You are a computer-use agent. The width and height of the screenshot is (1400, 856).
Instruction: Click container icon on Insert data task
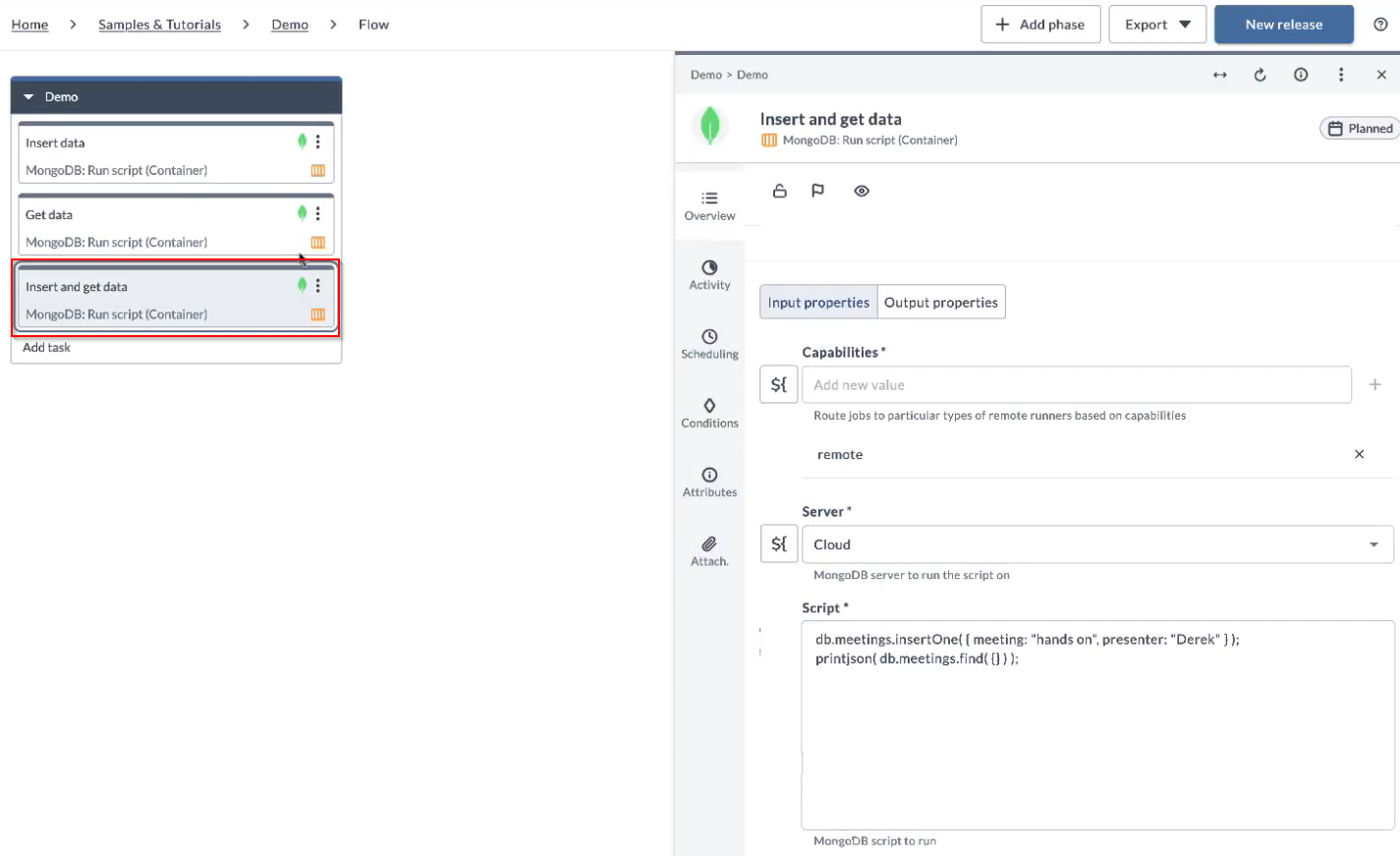click(x=318, y=170)
